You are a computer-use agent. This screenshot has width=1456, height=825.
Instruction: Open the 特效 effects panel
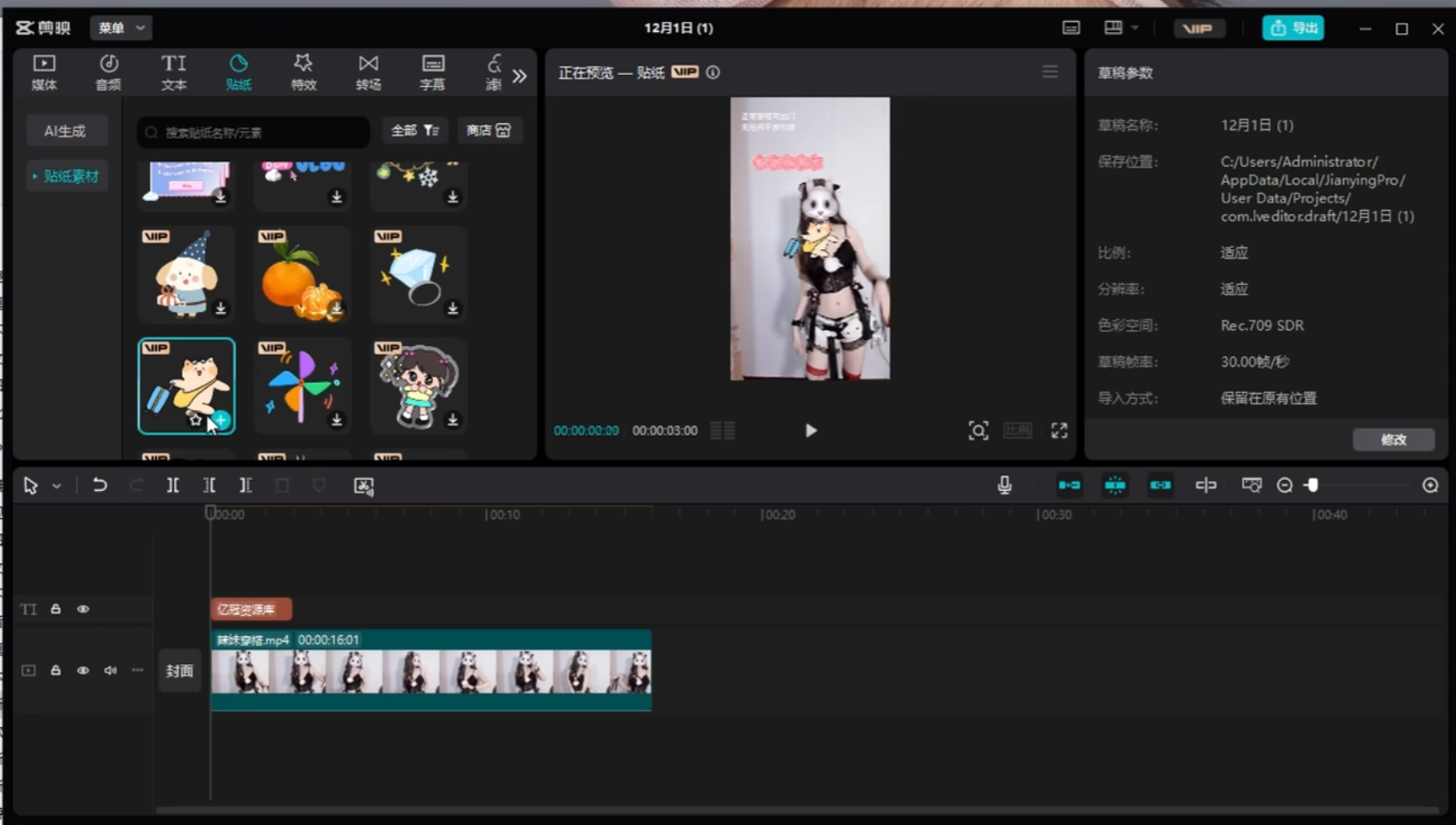pyautogui.click(x=302, y=72)
